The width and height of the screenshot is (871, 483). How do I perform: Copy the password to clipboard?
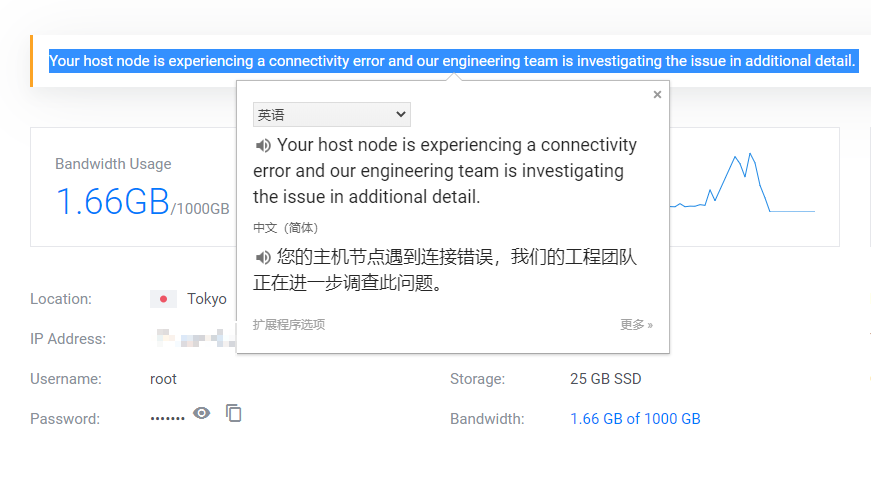tap(234, 413)
